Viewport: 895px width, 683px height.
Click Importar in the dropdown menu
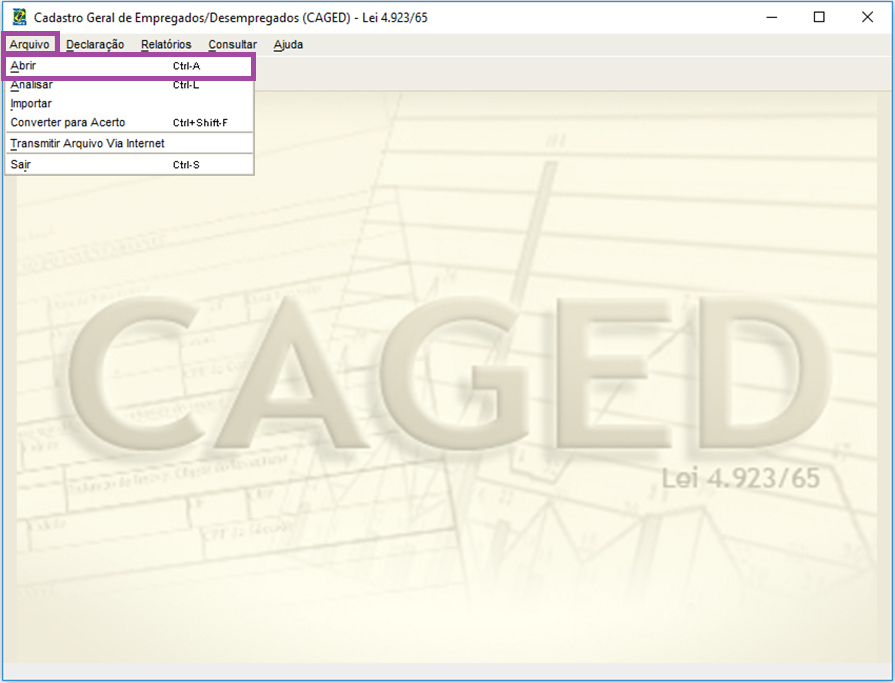coord(130,104)
